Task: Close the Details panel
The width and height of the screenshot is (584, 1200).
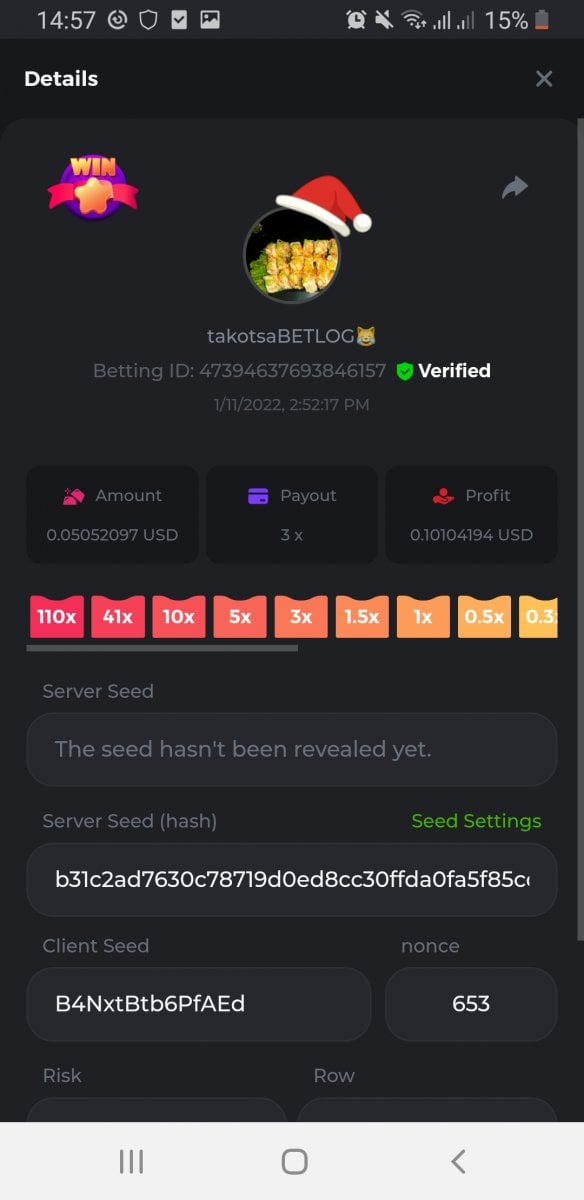Action: coord(544,79)
